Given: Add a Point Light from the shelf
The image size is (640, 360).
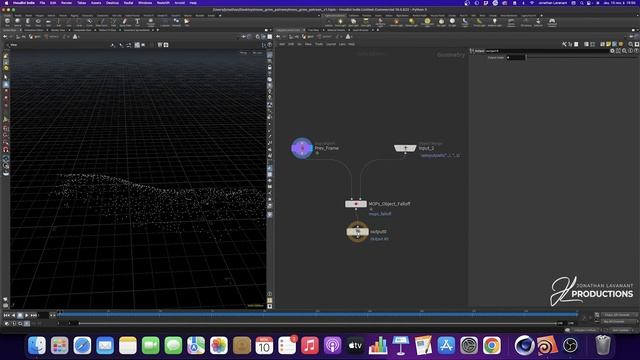Looking at the screenshot, I should pyautogui.click(x=340, y=22).
